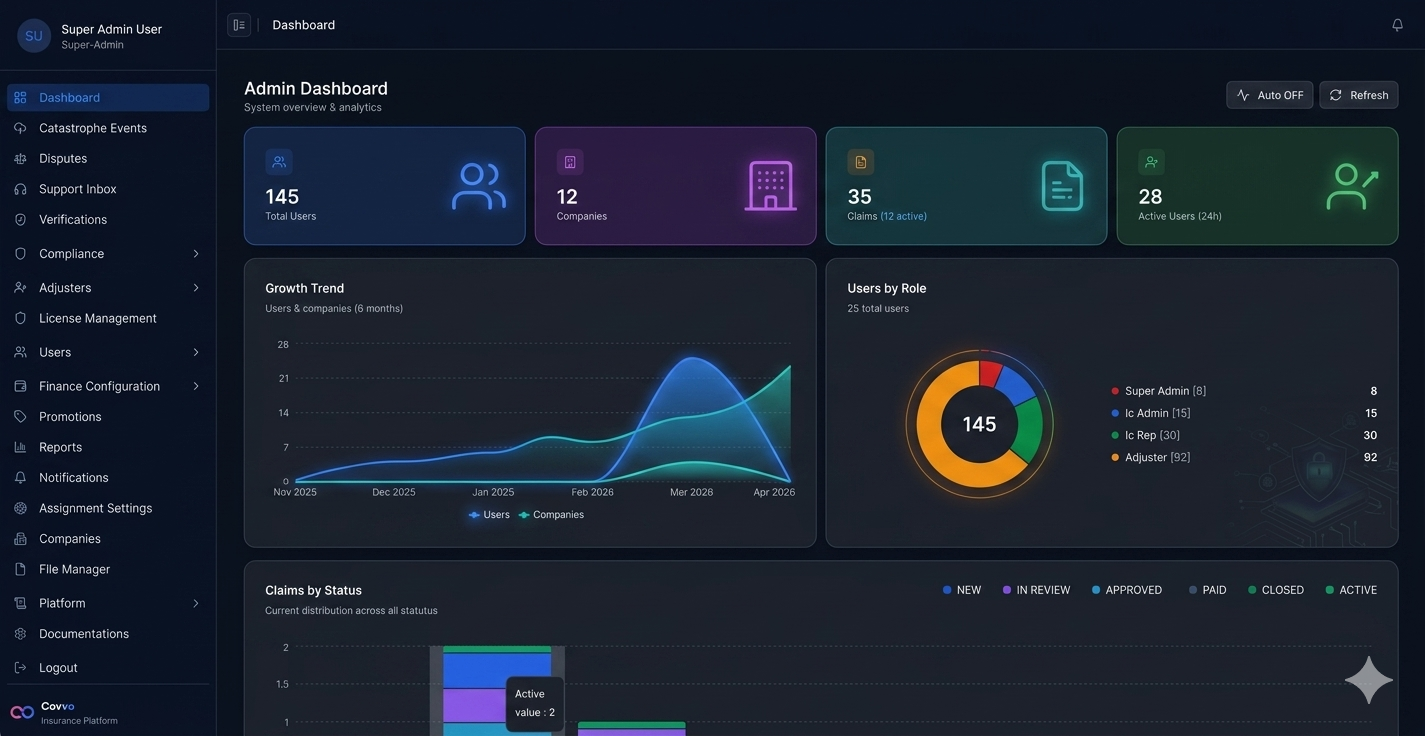Image resolution: width=1425 pixels, height=736 pixels.
Task: Toggle the IN REVIEW status legend
Action: tap(1036, 590)
